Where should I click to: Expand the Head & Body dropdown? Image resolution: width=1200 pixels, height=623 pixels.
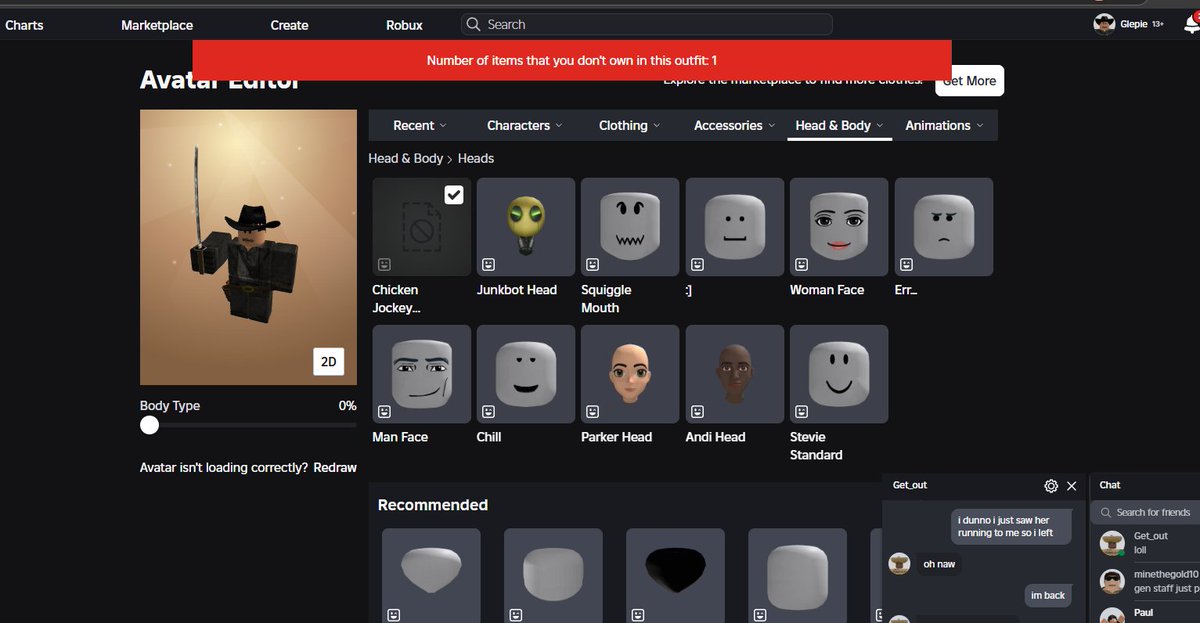click(840, 125)
